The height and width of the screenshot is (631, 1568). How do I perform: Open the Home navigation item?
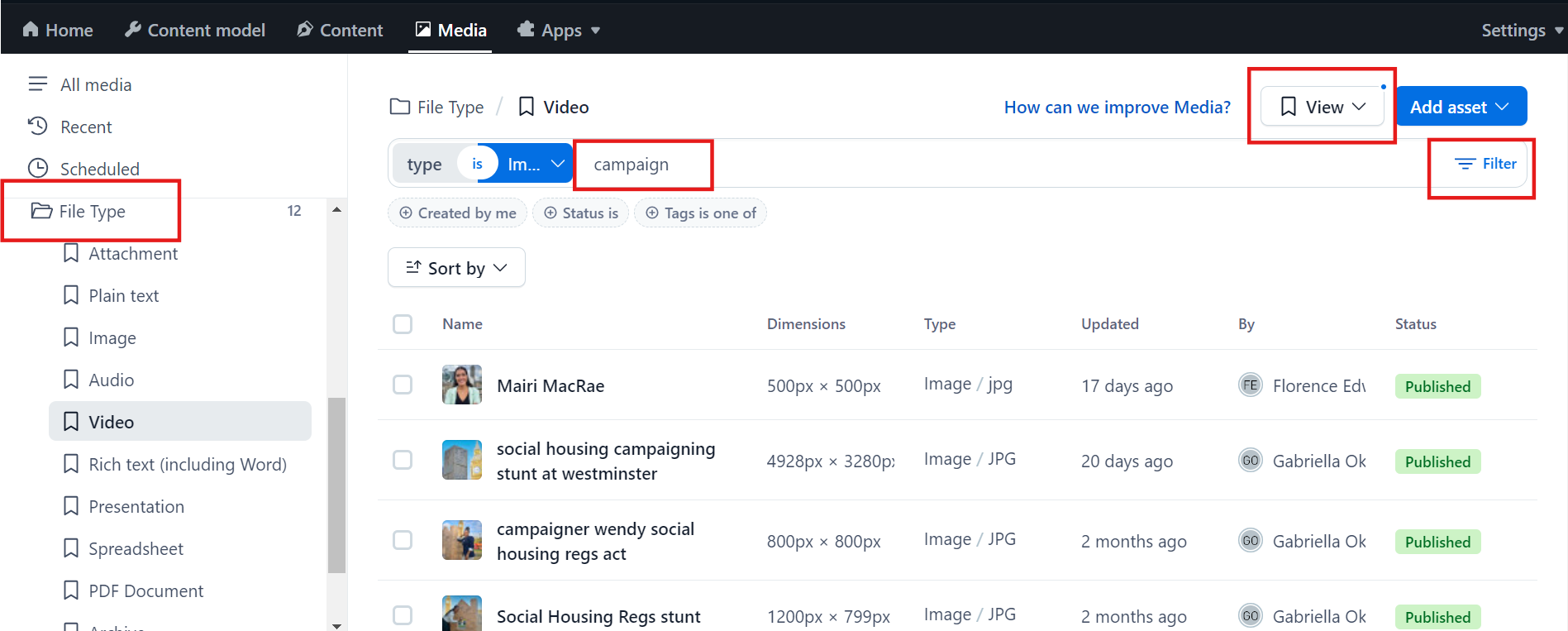[58, 30]
